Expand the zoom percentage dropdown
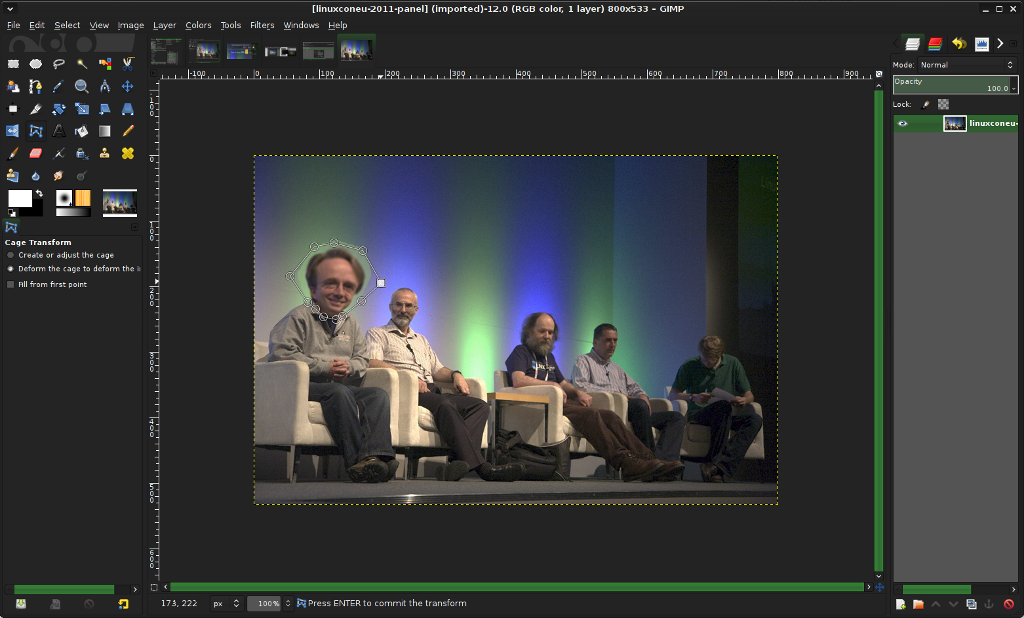The height and width of the screenshot is (618, 1024). click(287, 603)
